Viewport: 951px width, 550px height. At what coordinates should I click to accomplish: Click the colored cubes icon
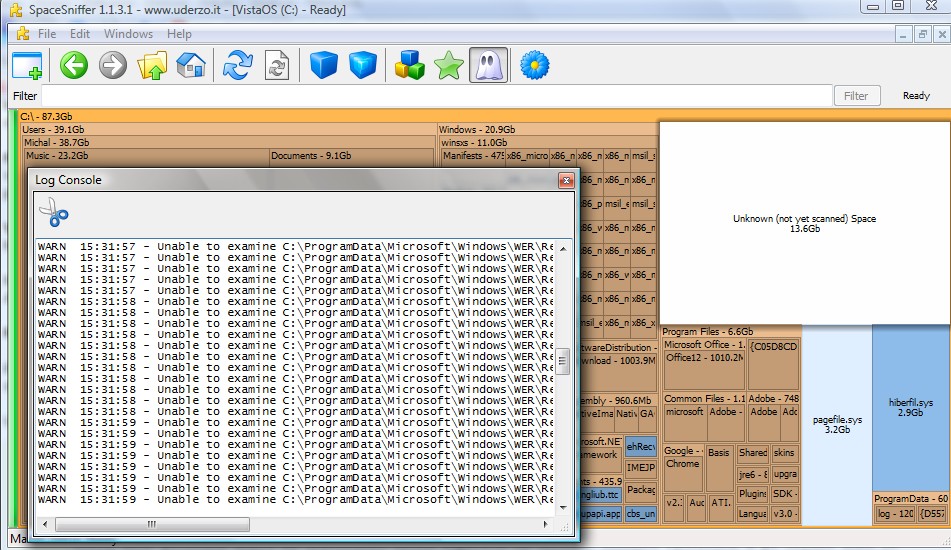tap(410, 66)
